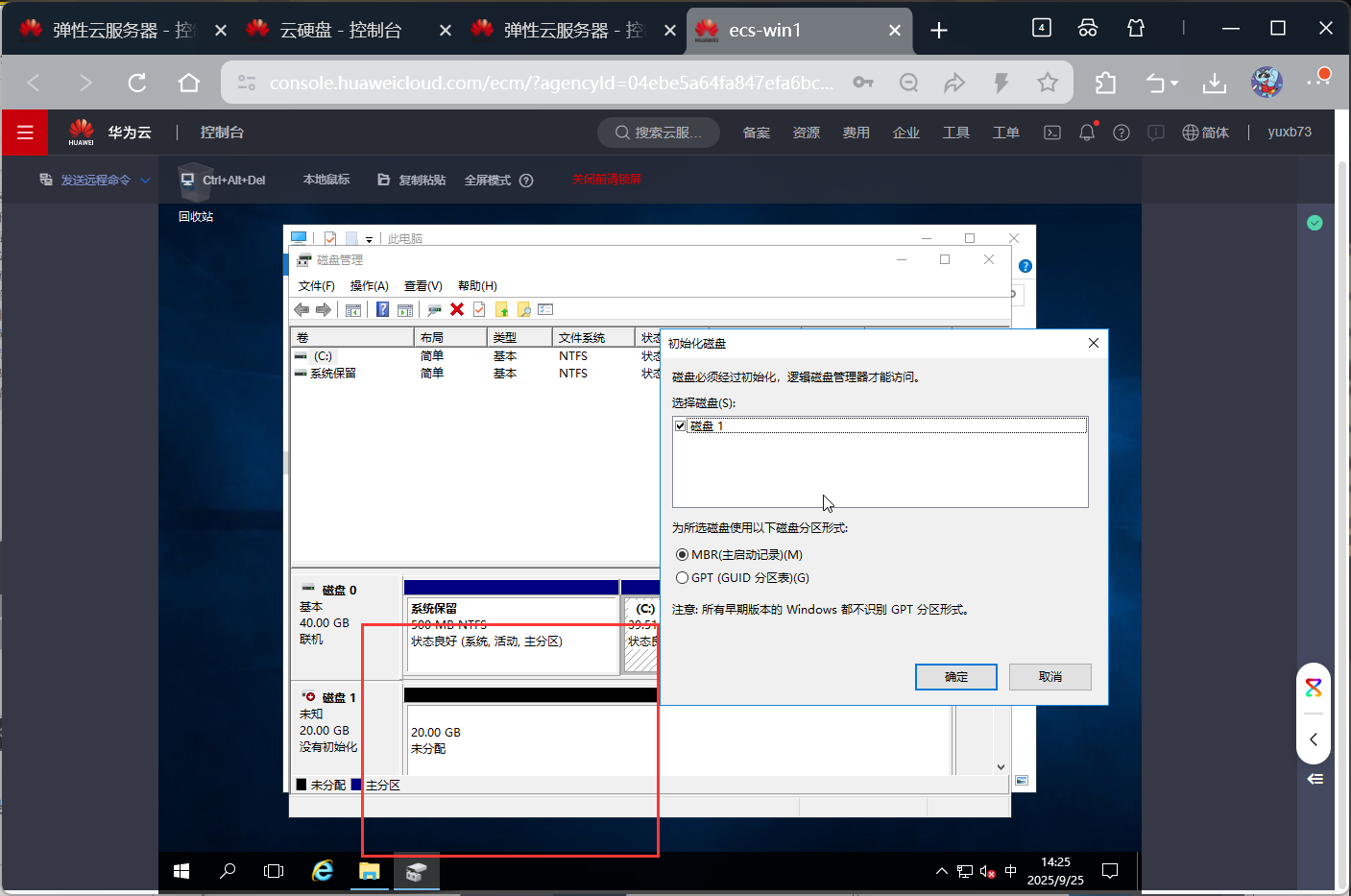This screenshot has height=896, width=1351.
Task: Click the yellow sheet with magnifier toolbar icon
Action: 523,309
